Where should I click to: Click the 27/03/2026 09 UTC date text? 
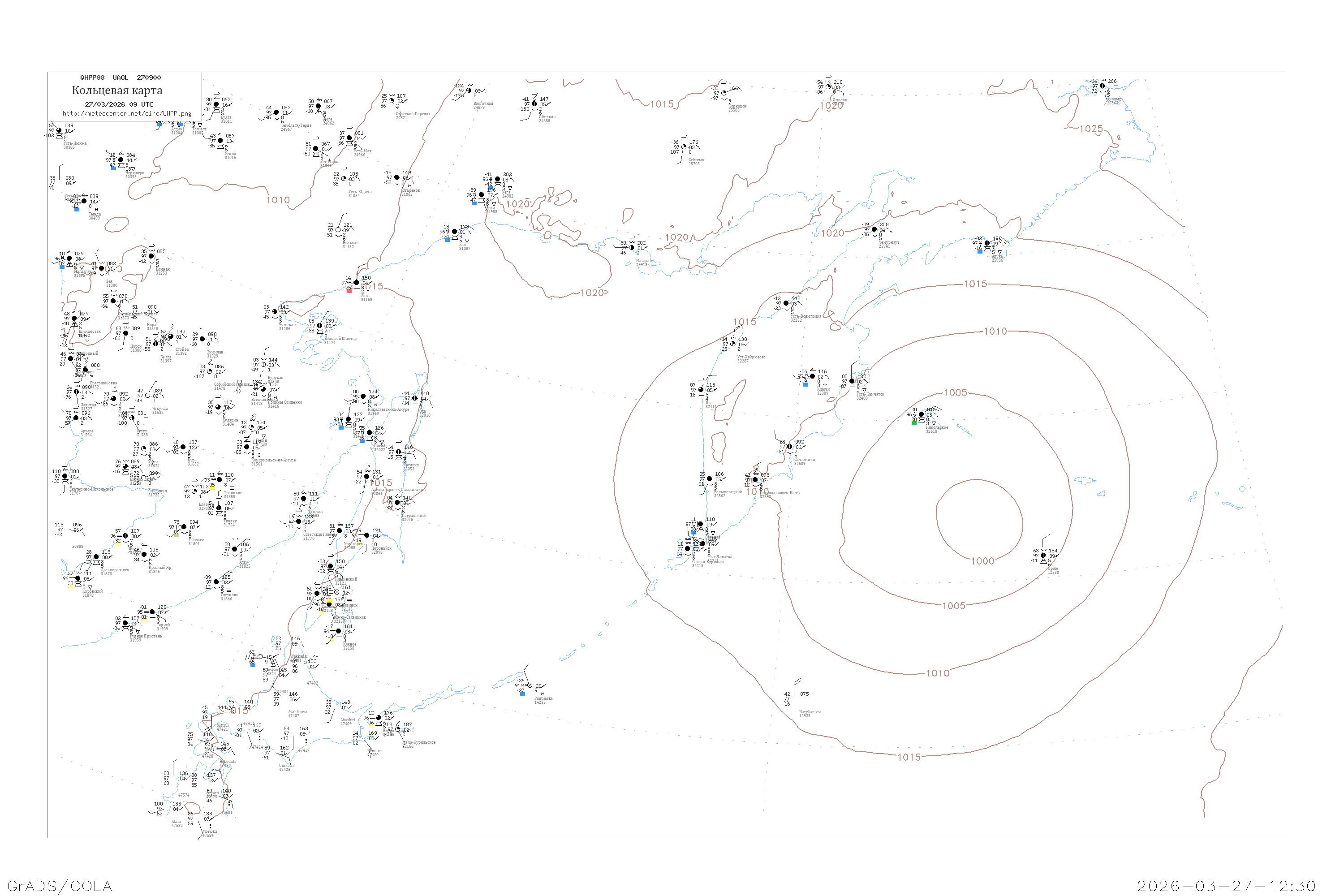pos(119,104)
